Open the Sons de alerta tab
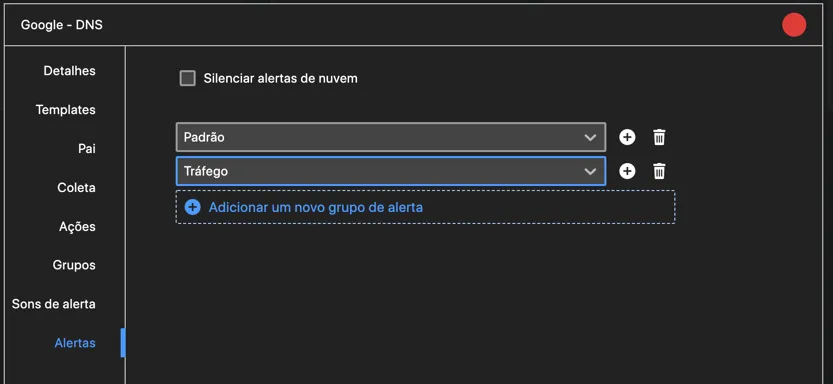Image resolution: width=833 pixels, height=384 pixels. click(x=54, y=304)
